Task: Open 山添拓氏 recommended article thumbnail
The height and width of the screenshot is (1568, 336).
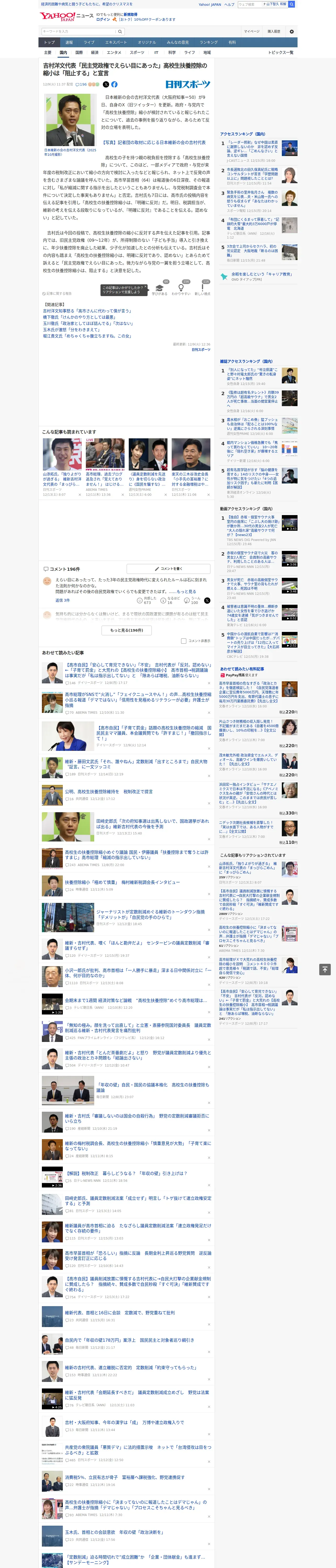Action: [x=62, y=454]
